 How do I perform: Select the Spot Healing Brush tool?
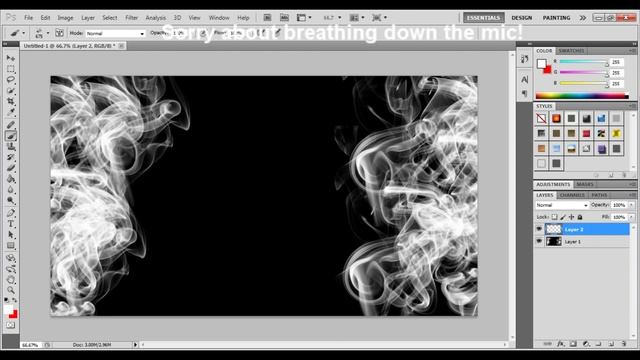[x=11, y=125]
